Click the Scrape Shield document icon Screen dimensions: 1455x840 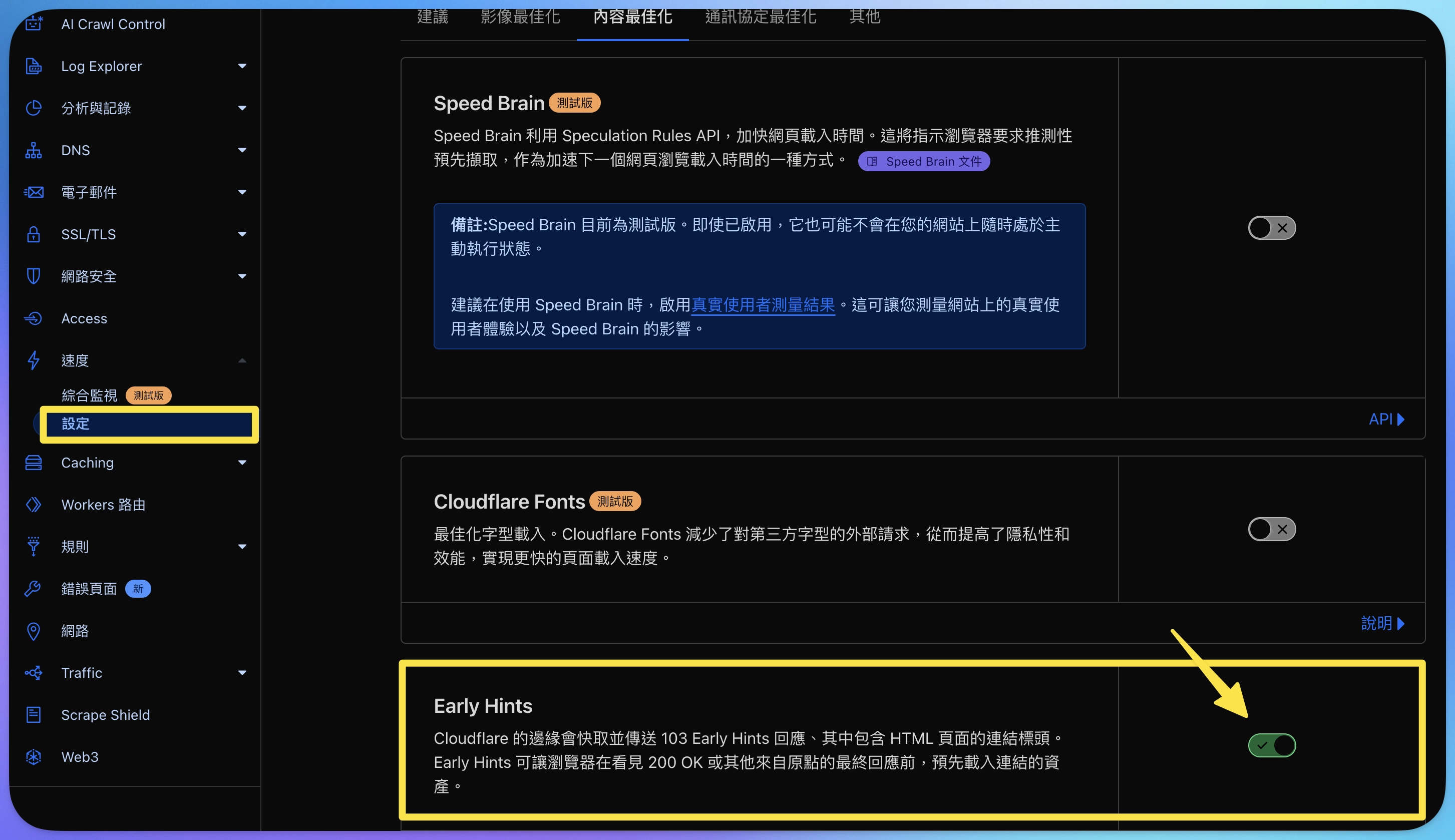tap(34, 715)
